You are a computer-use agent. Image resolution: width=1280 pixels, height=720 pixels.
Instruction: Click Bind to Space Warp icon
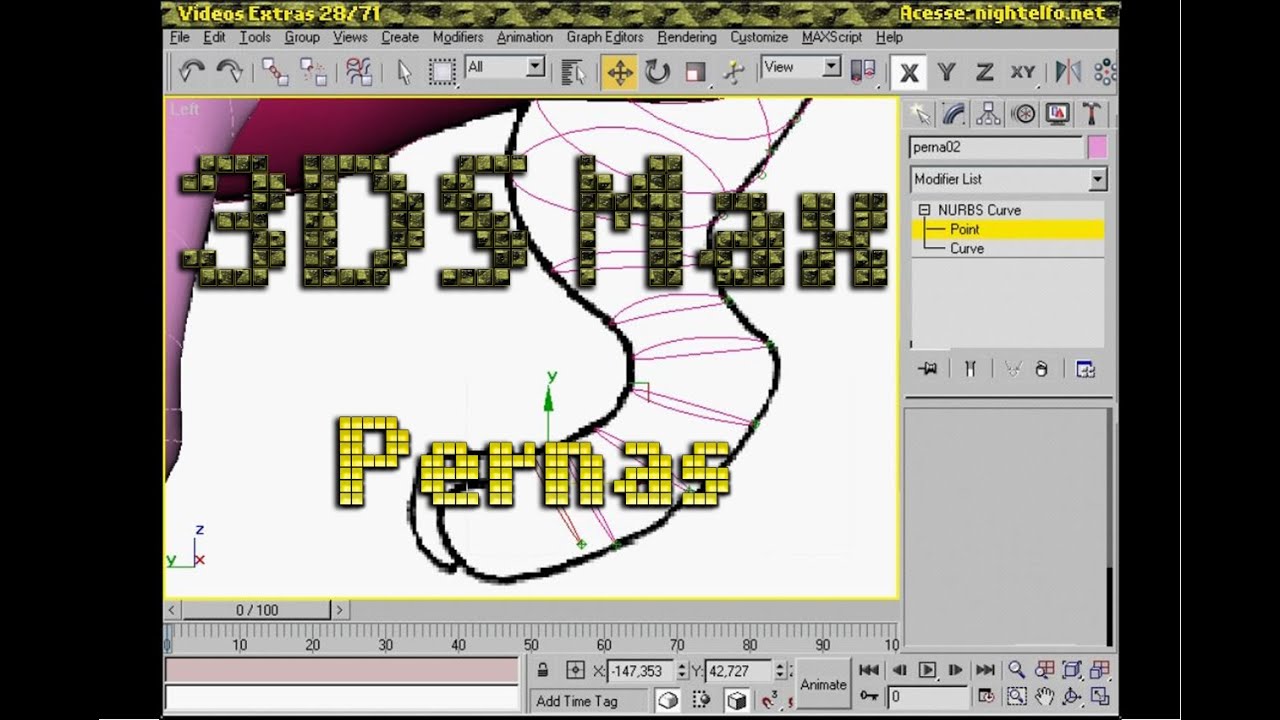[x=359, y=71]
